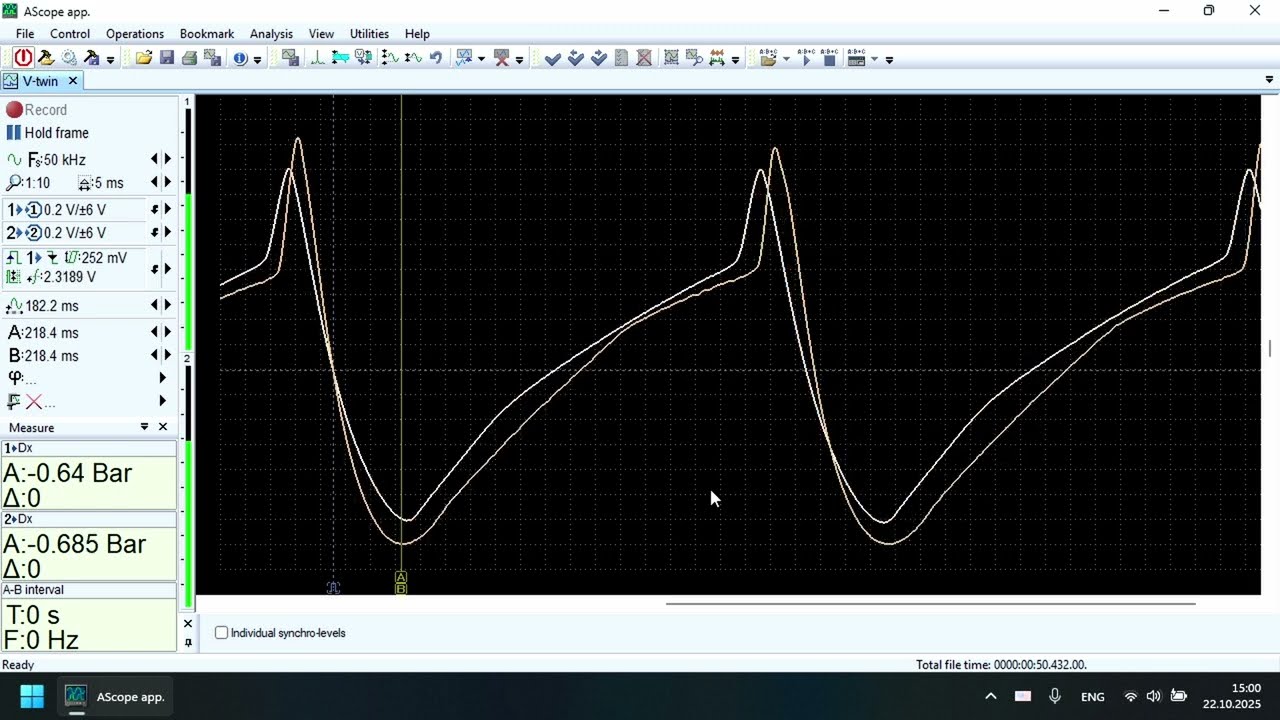This screenshot has width=1280, height=720.
Task: Click the single checkmark toolbar icon
Action: tap(553, 59)
